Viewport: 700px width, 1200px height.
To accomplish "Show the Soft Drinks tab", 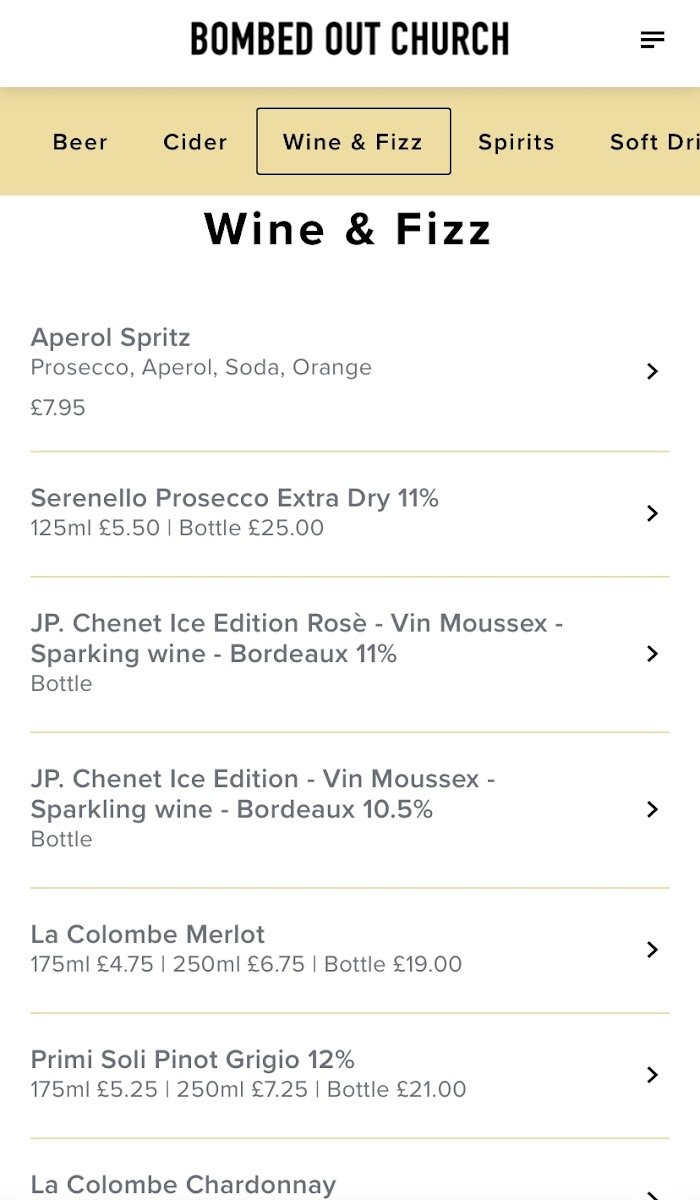I will (x=655, y=142).
